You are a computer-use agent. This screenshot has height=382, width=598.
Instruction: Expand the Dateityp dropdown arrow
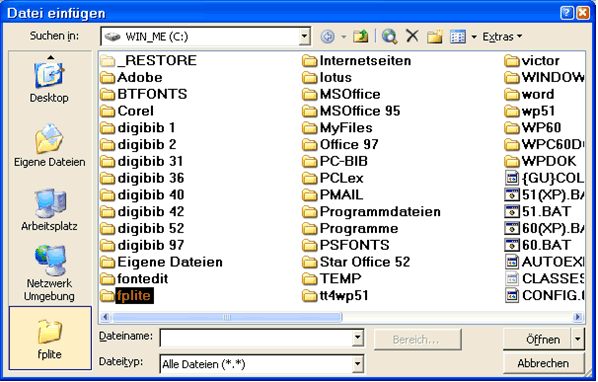358,364
